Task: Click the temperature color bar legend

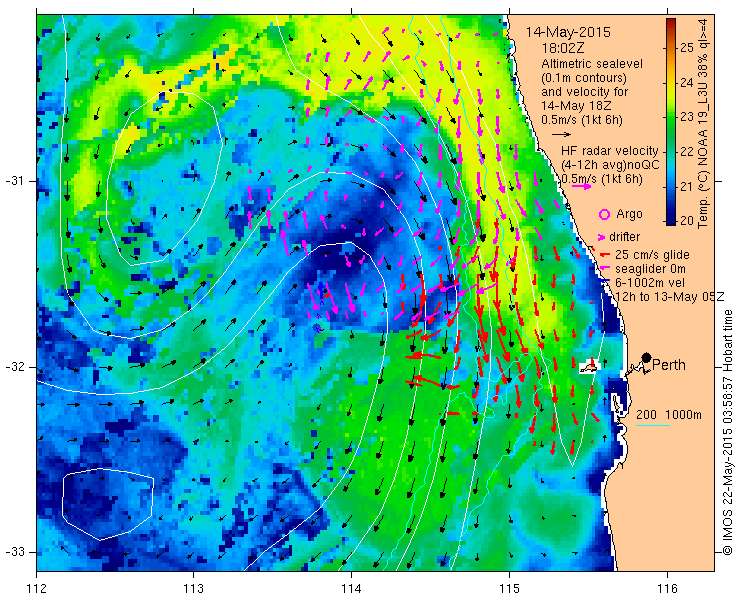Action: pos(671,121)
